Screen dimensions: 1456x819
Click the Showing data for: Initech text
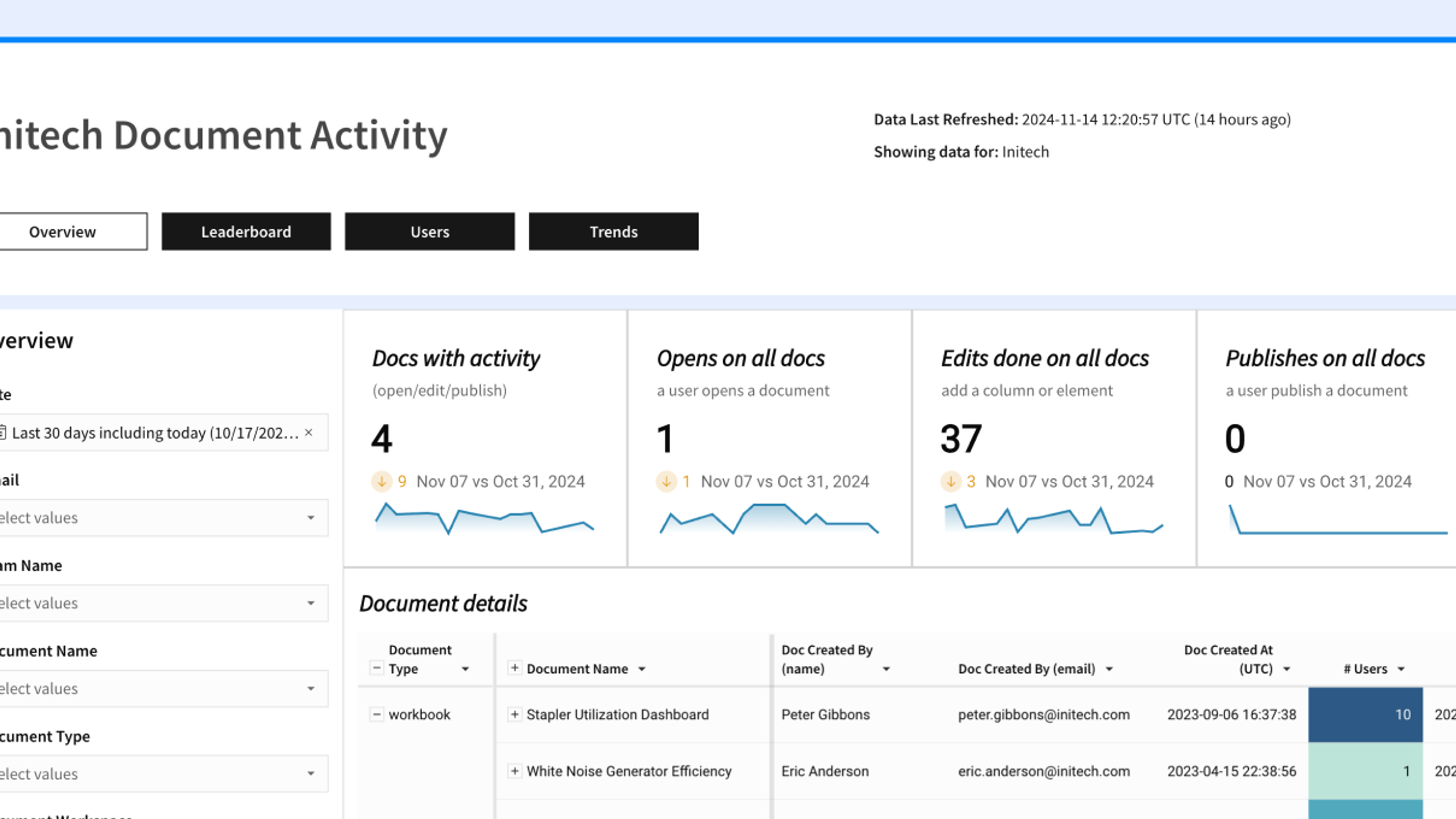click(x=961, y=152)
